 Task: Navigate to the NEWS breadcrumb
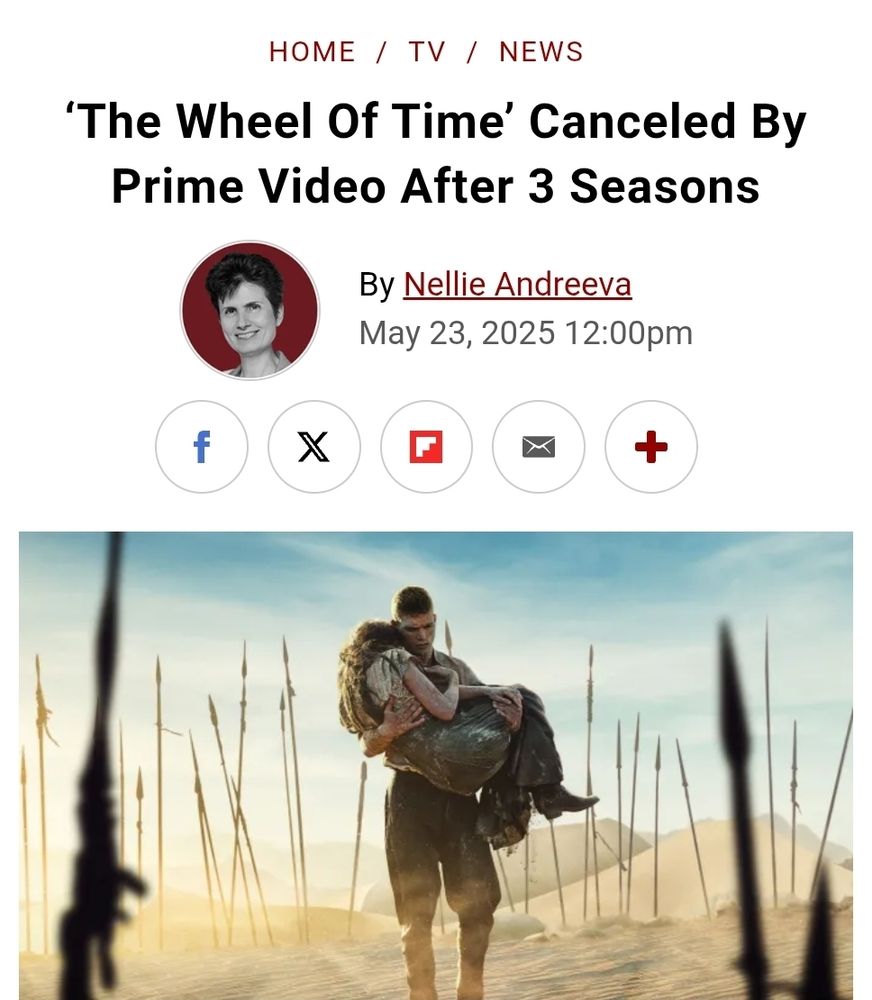541,52
